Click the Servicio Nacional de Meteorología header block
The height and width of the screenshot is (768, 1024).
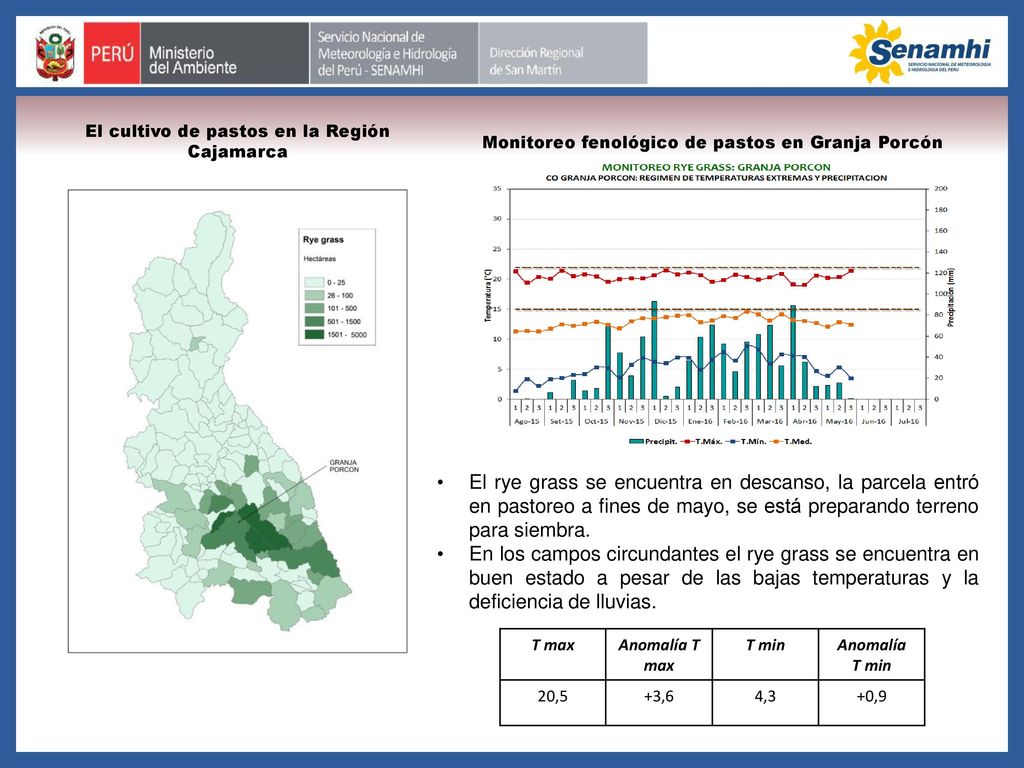[x=394, y=53]
